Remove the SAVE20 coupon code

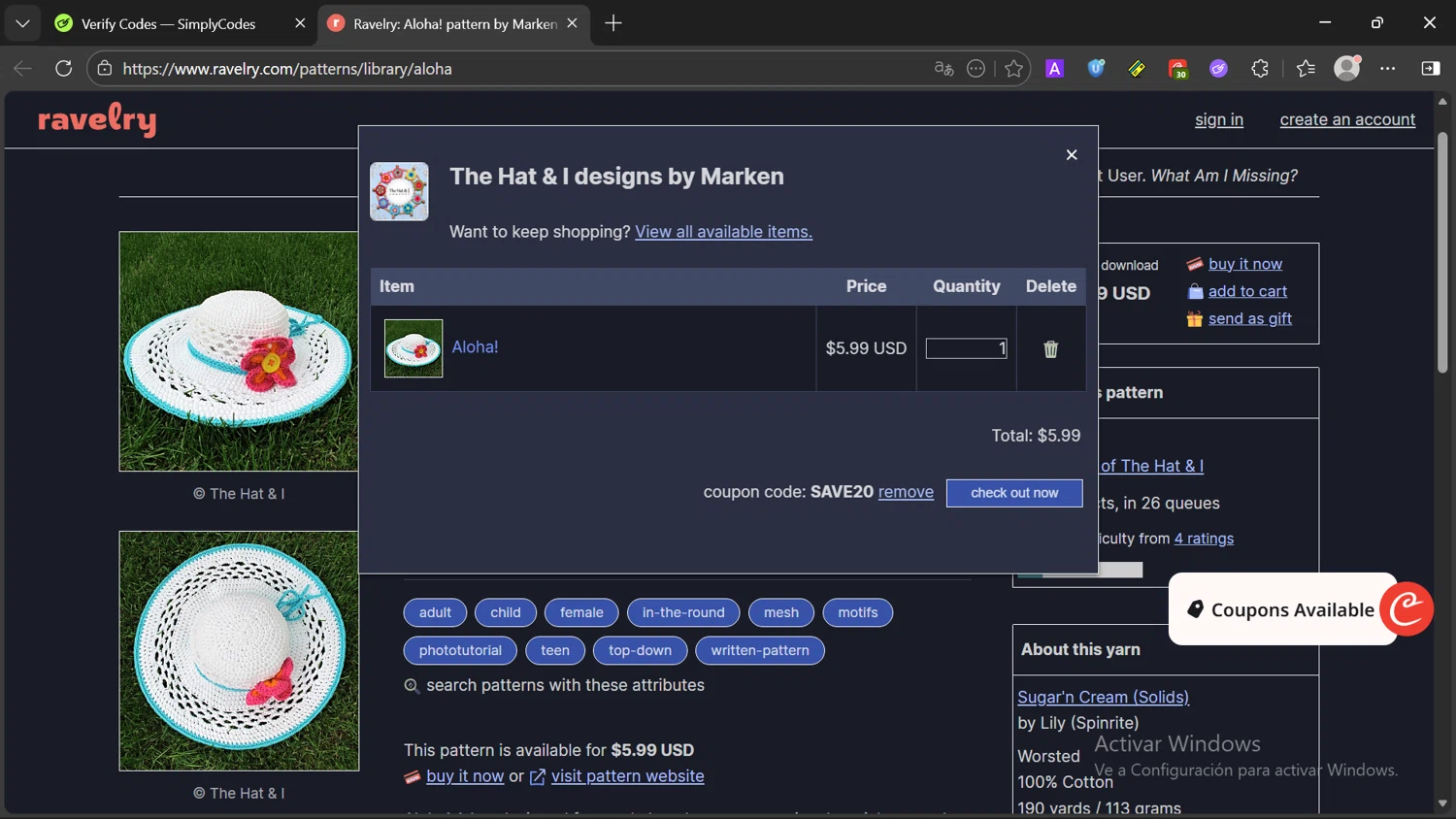pos(906,492)
